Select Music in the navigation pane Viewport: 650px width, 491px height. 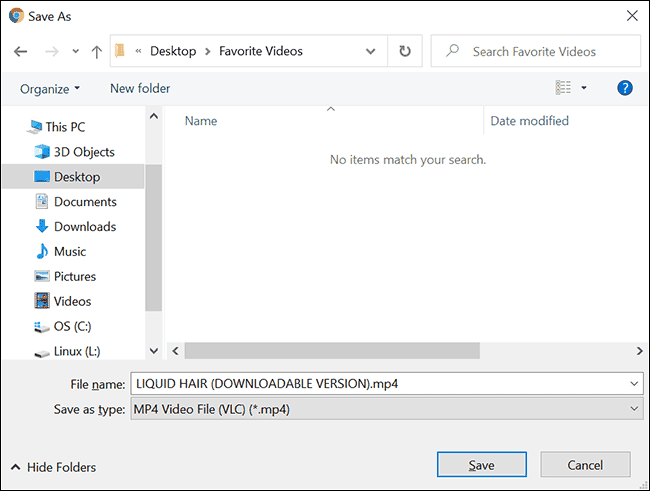[x=69, y=252]
